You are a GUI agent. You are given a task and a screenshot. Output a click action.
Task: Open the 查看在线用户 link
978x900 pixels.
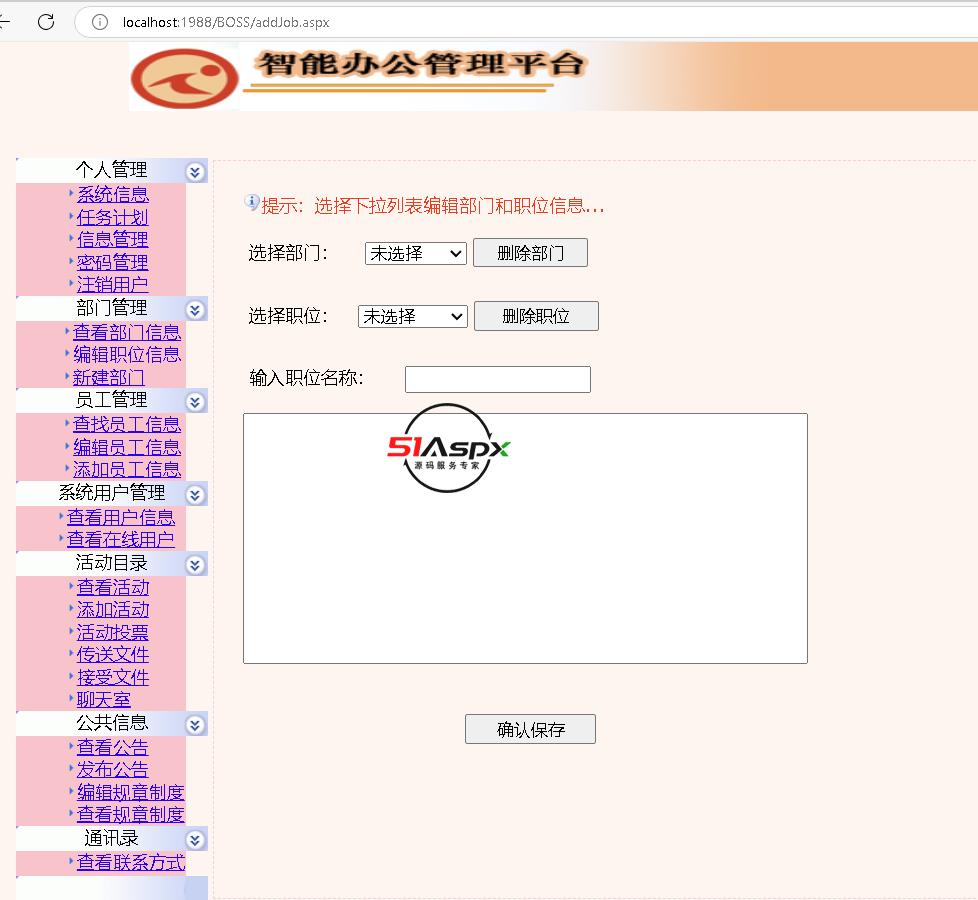click(121, 540)
